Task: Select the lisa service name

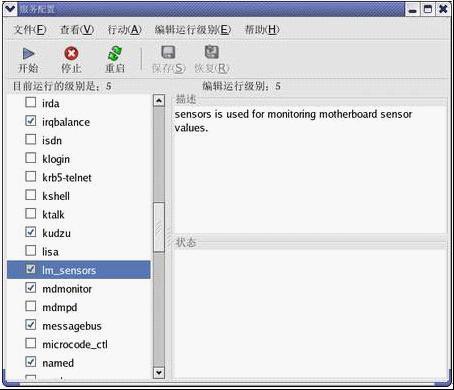Action: 50,252
